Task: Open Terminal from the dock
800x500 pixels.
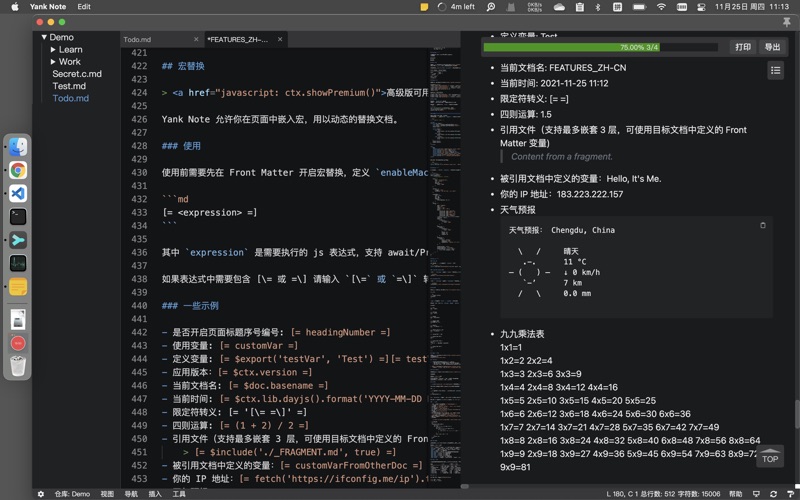Action: 18,216
